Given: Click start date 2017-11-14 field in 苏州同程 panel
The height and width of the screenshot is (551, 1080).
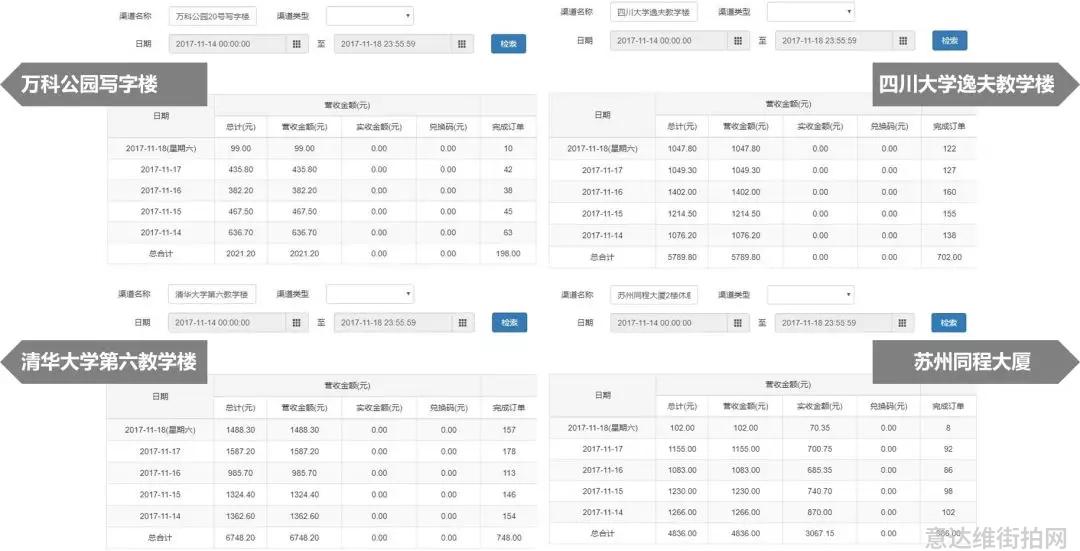Looking at the screenshot, I should [669, 323].
